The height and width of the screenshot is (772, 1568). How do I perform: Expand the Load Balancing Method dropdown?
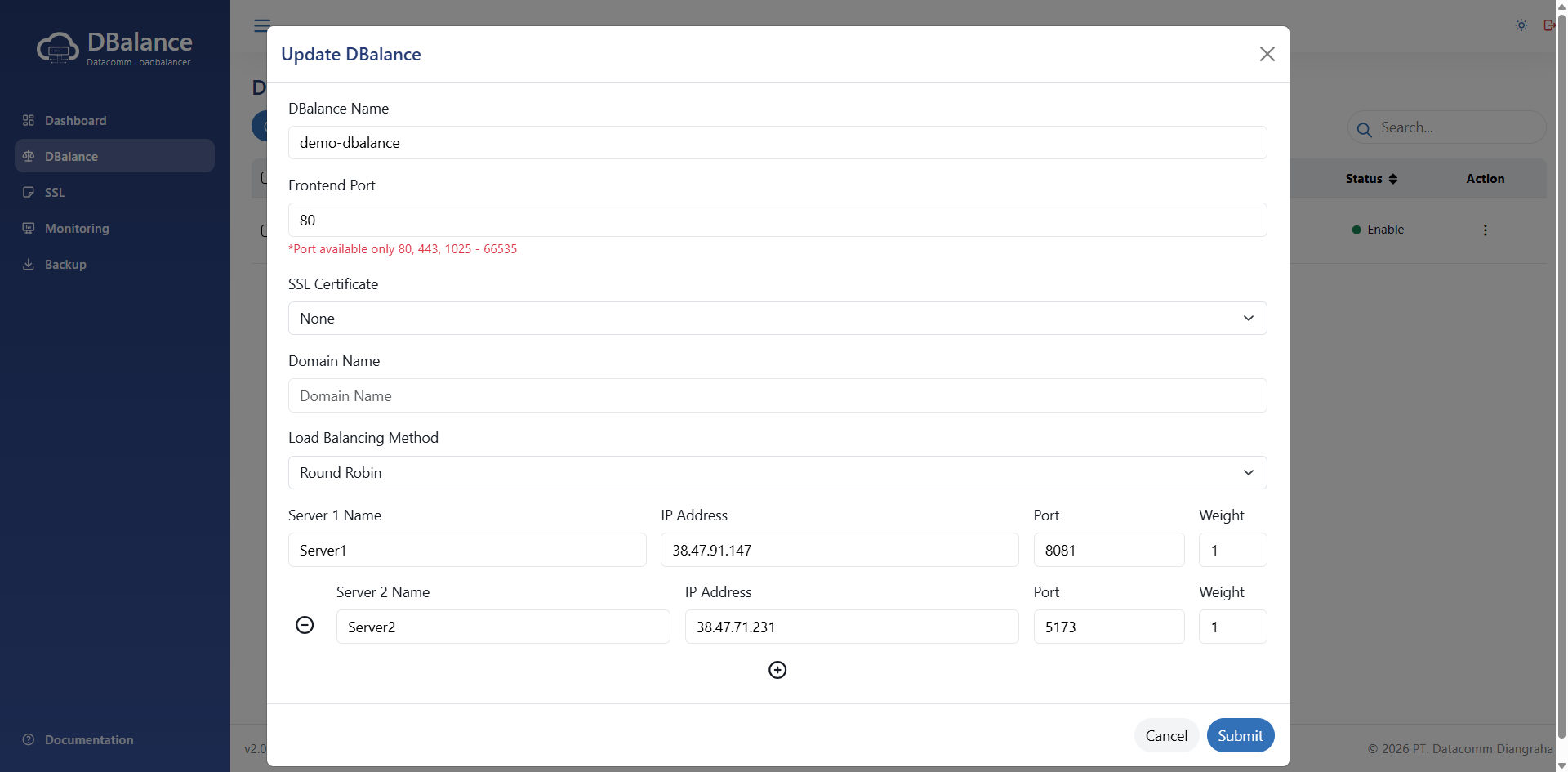(x=777, y=473)
